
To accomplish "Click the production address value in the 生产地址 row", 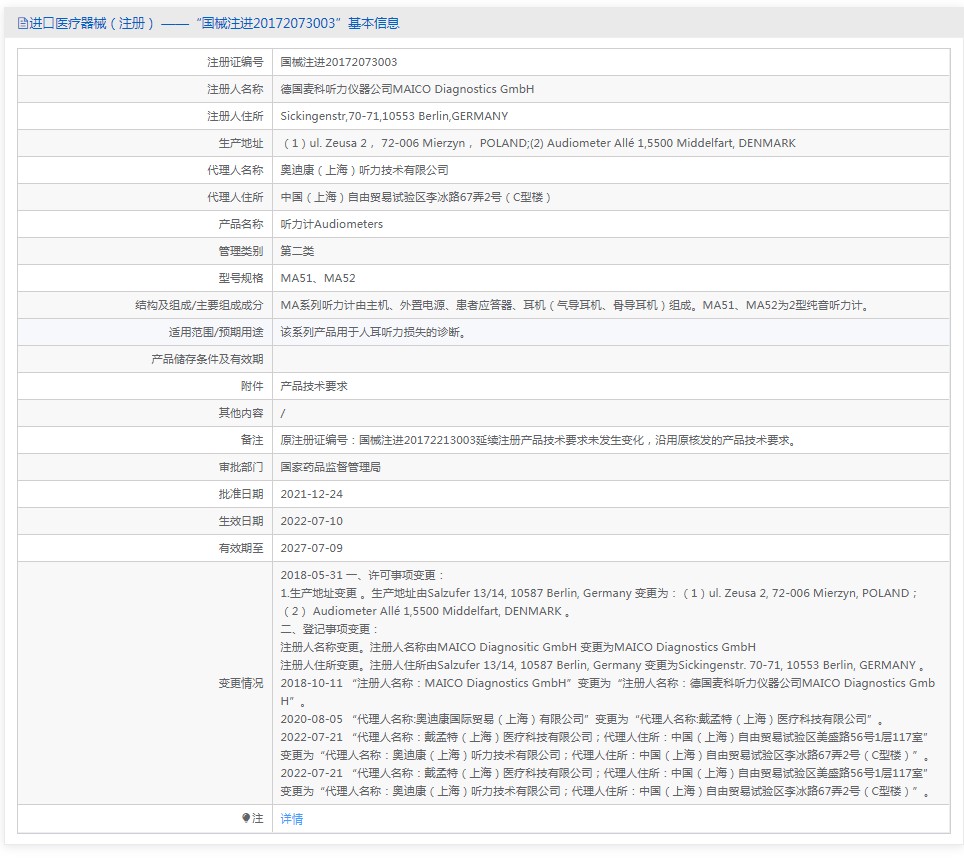I will [x=538, y=143].
